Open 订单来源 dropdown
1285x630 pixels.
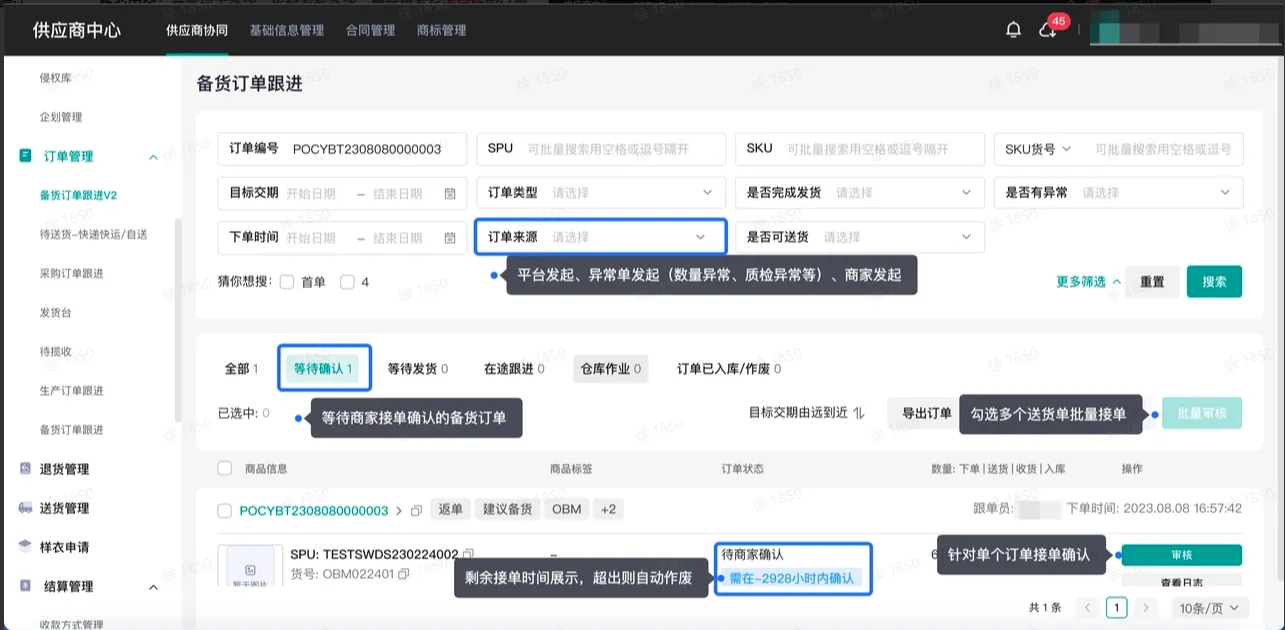(601, 237)
